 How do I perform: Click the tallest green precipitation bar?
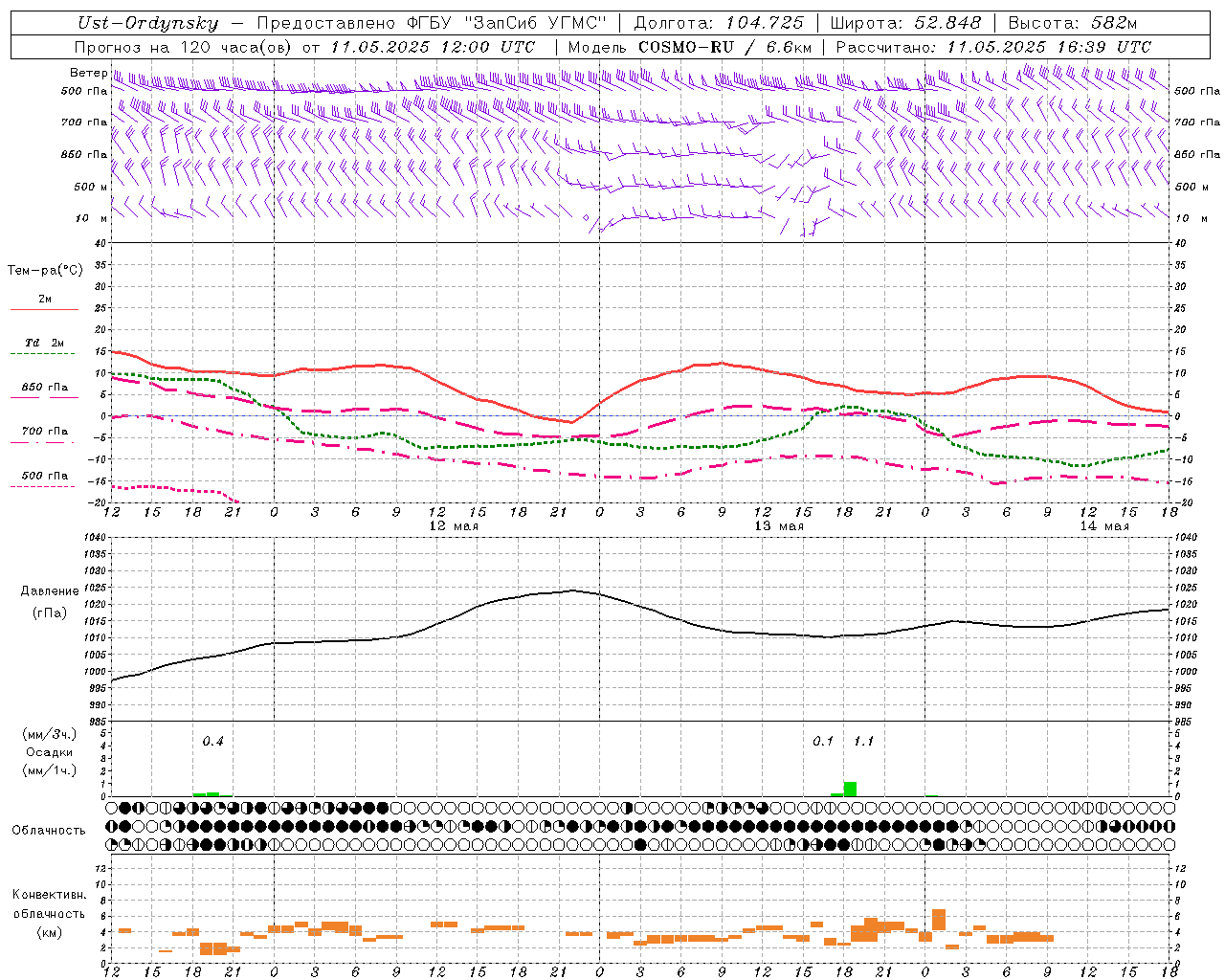pyautogui.click(x=850, y=790)
